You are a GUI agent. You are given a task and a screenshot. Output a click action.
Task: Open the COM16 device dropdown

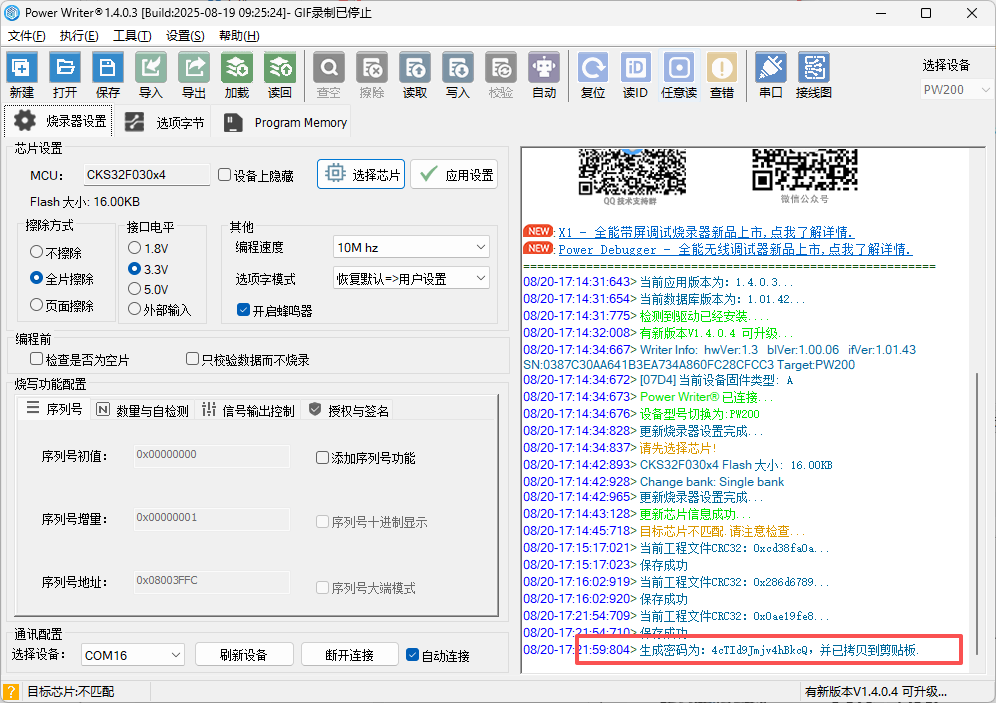(132, 655)
